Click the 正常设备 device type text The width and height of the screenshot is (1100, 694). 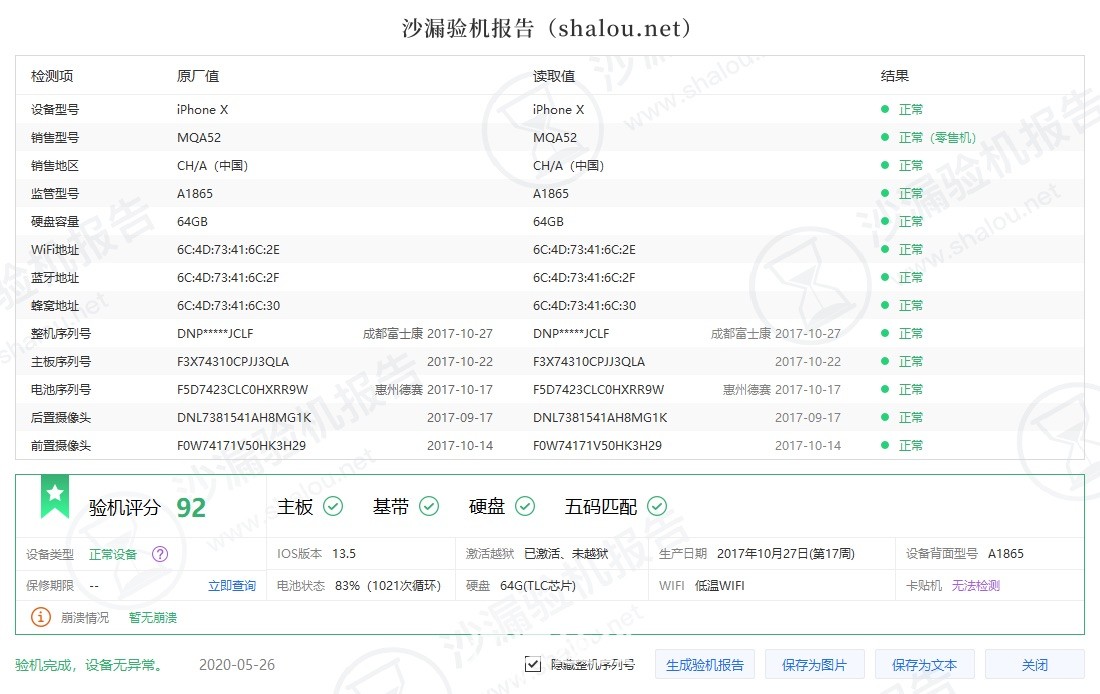(113, 554)
